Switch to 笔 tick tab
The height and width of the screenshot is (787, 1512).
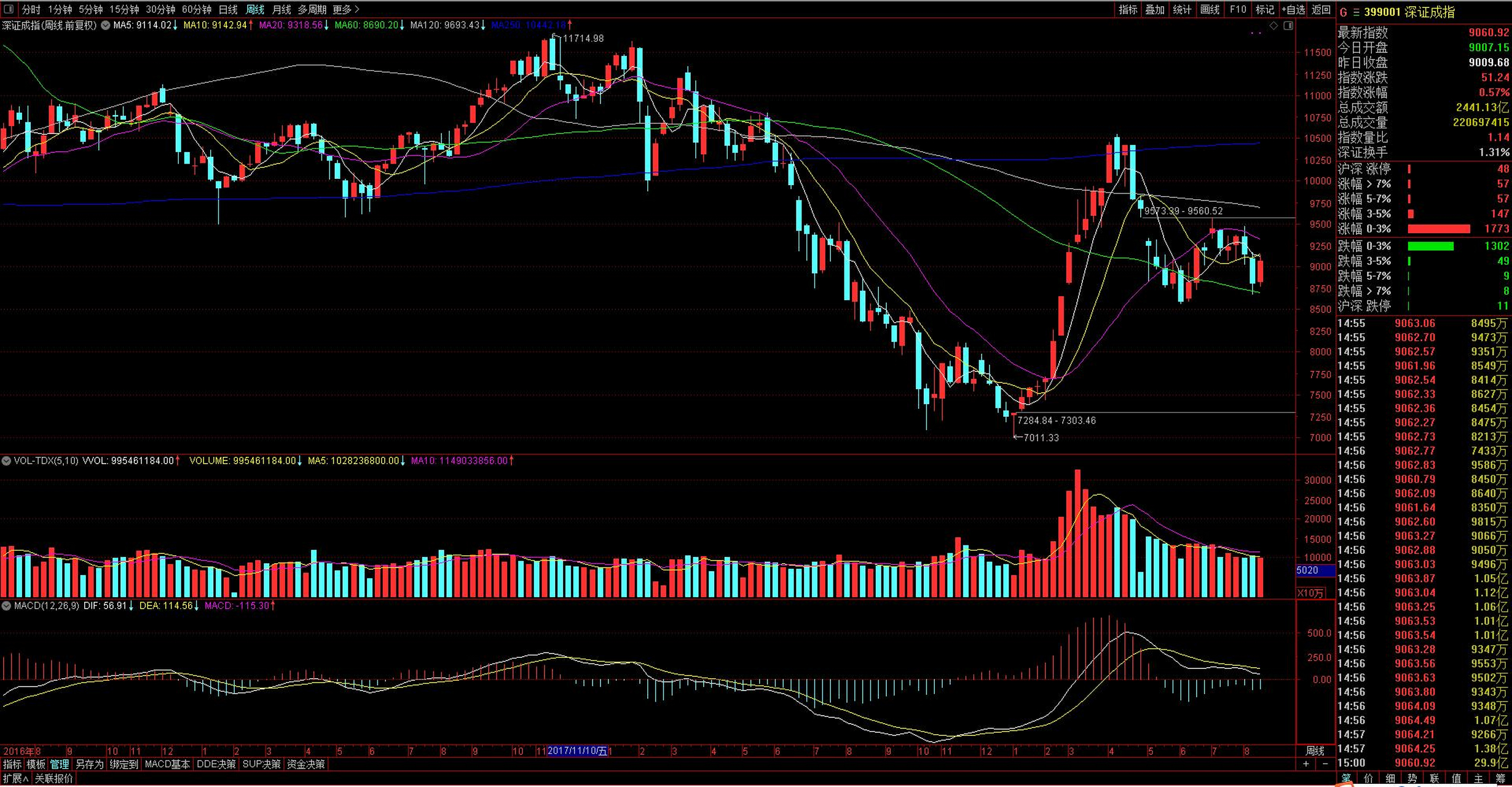pyautogui.click(x=1346, y=779)
